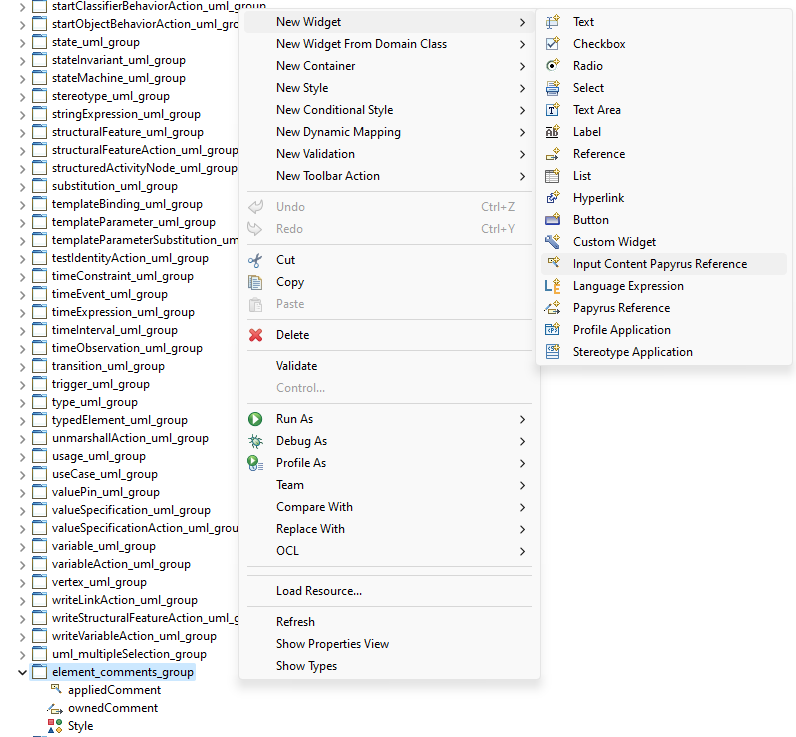Click the Debug As bug icon
The width and height of the screenshot is (796, 737).
point(255,441)
